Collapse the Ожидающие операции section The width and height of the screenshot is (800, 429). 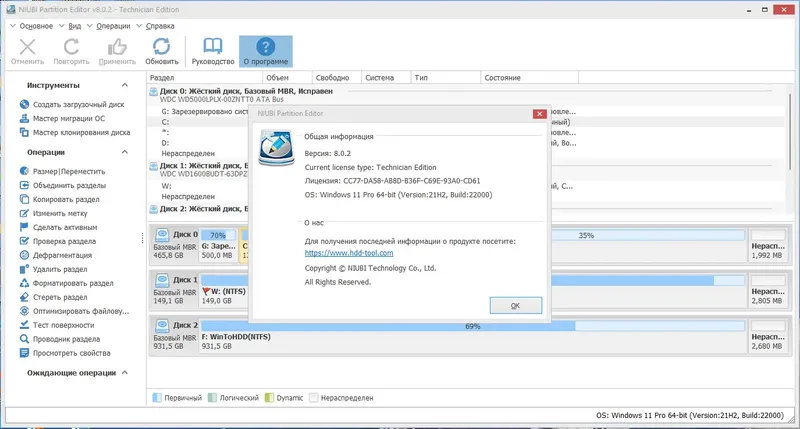pos(124,373)
